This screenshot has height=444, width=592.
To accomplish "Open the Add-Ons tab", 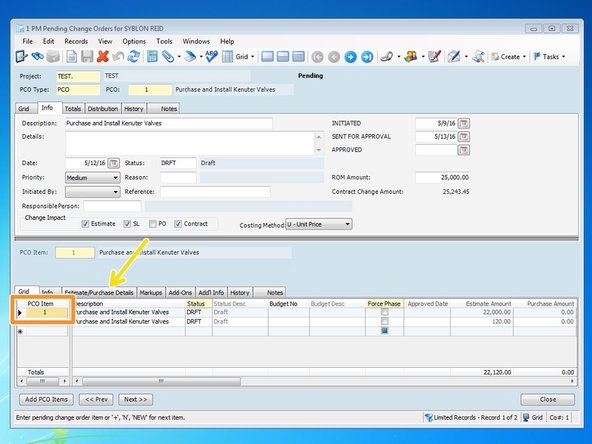I will click(x=180, y=293).
